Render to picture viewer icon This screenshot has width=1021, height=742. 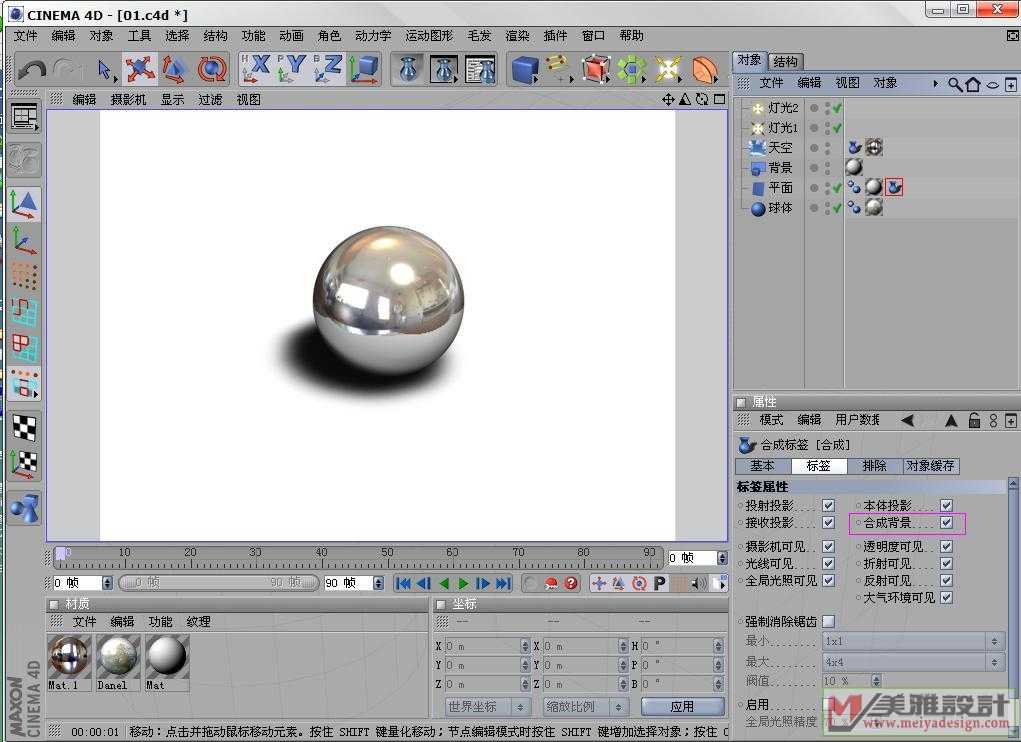[444, 70]
